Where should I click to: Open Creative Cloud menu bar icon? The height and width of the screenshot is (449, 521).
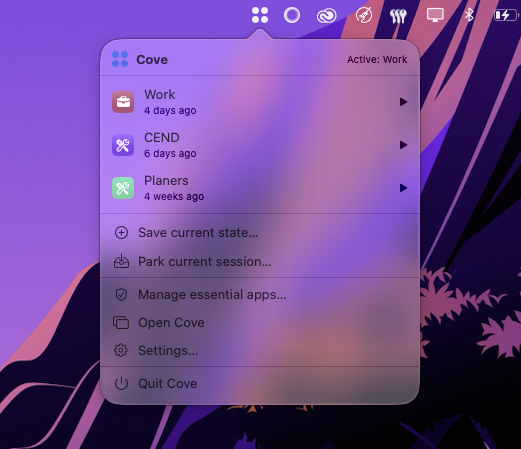[x=326, y=16]
